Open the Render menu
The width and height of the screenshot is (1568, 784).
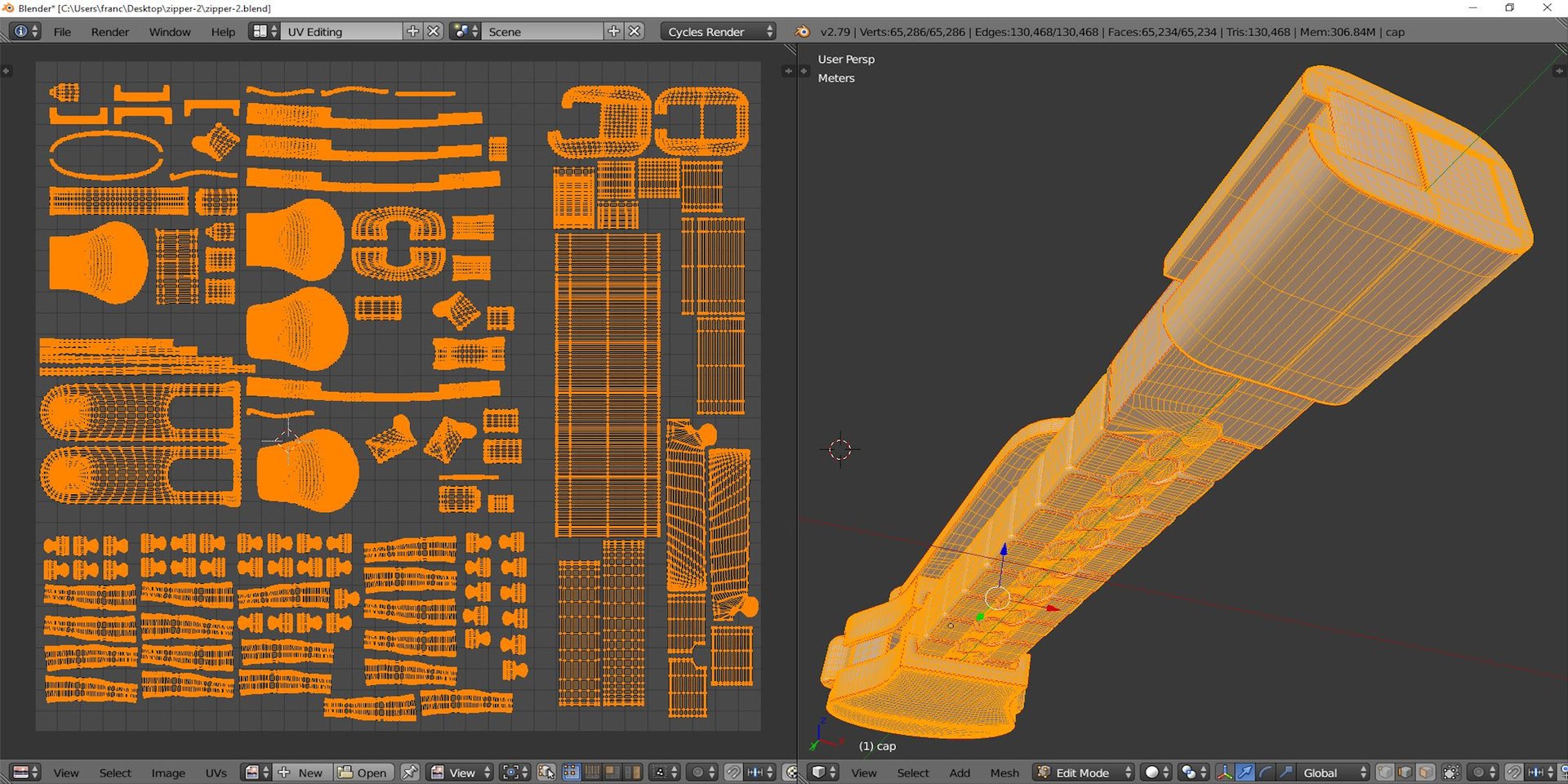coord(110,32)
